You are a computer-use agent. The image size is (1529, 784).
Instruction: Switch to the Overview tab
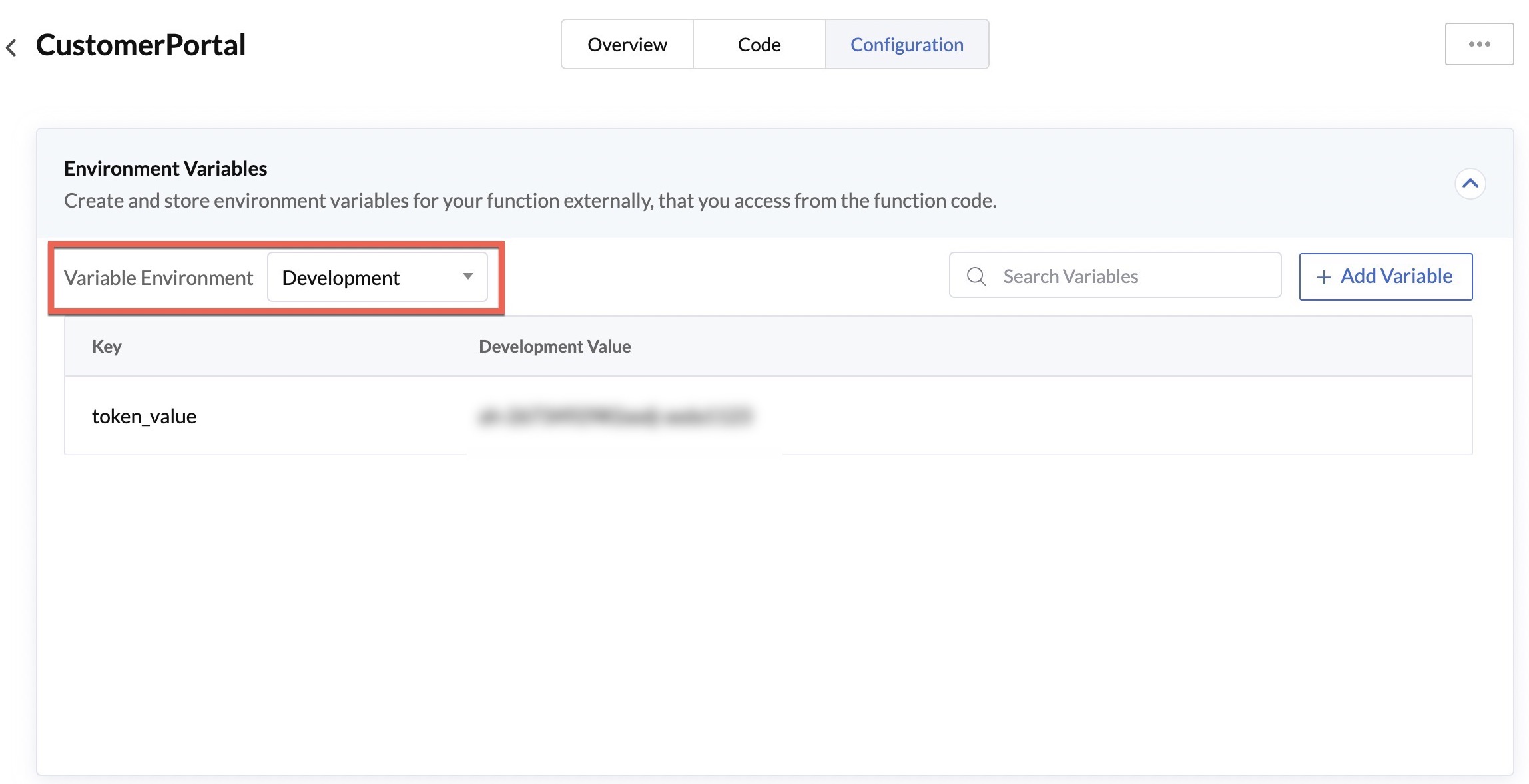pos(627,45)
